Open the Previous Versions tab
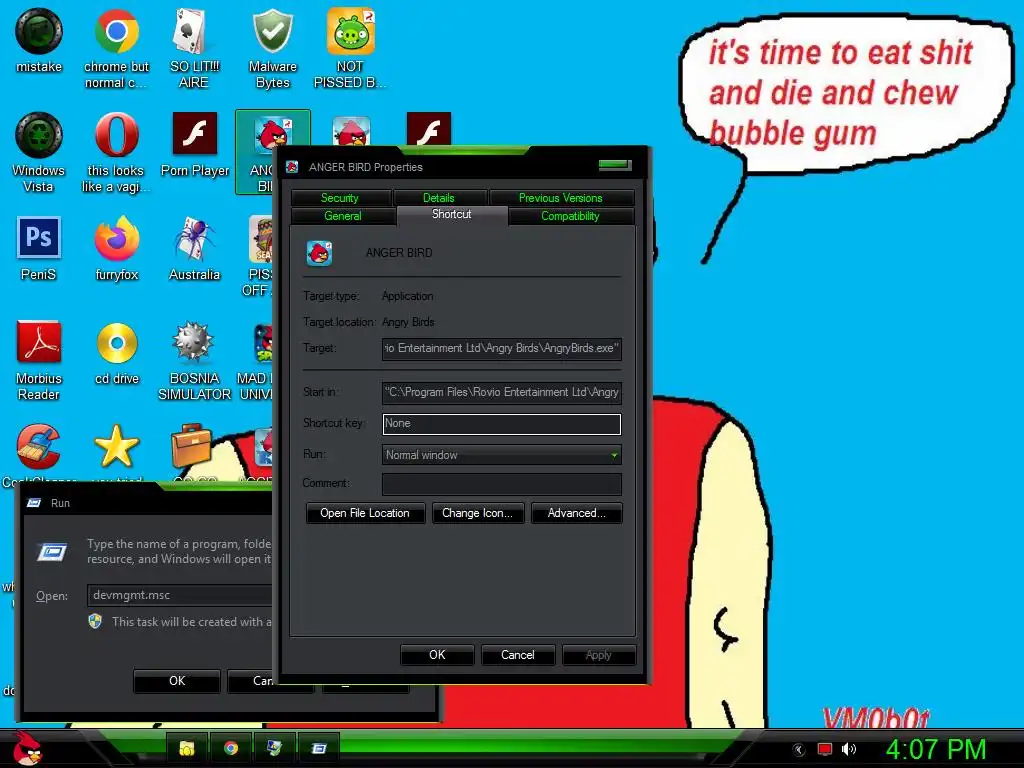This screenshot has height=768, width=1024. tap(560, 198)
